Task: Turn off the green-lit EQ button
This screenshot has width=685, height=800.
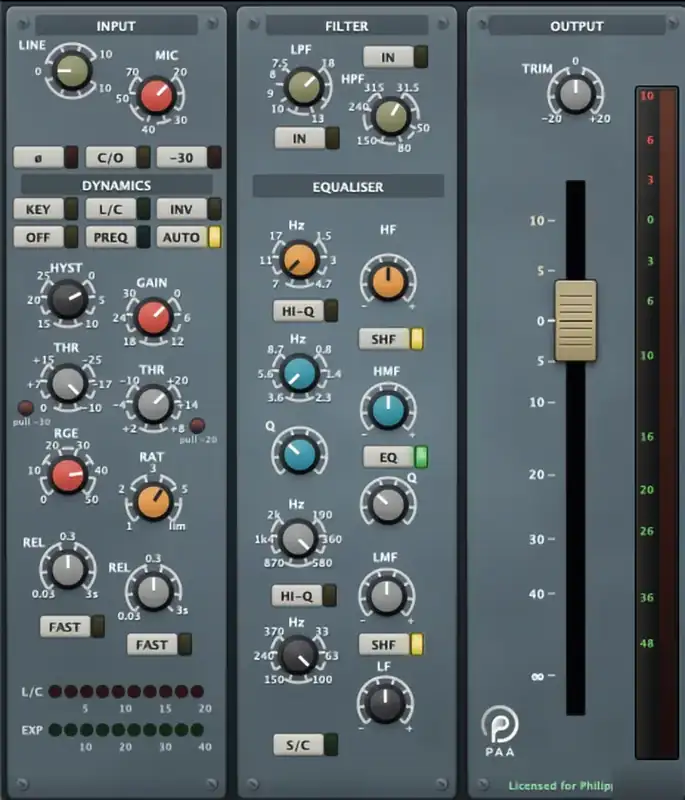Action: pos(395,457)
